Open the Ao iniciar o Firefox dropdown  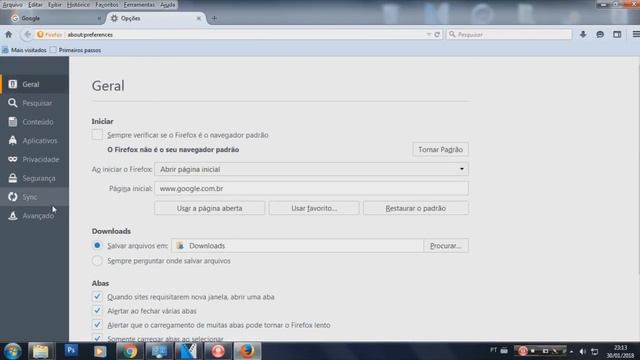[311, 169]
